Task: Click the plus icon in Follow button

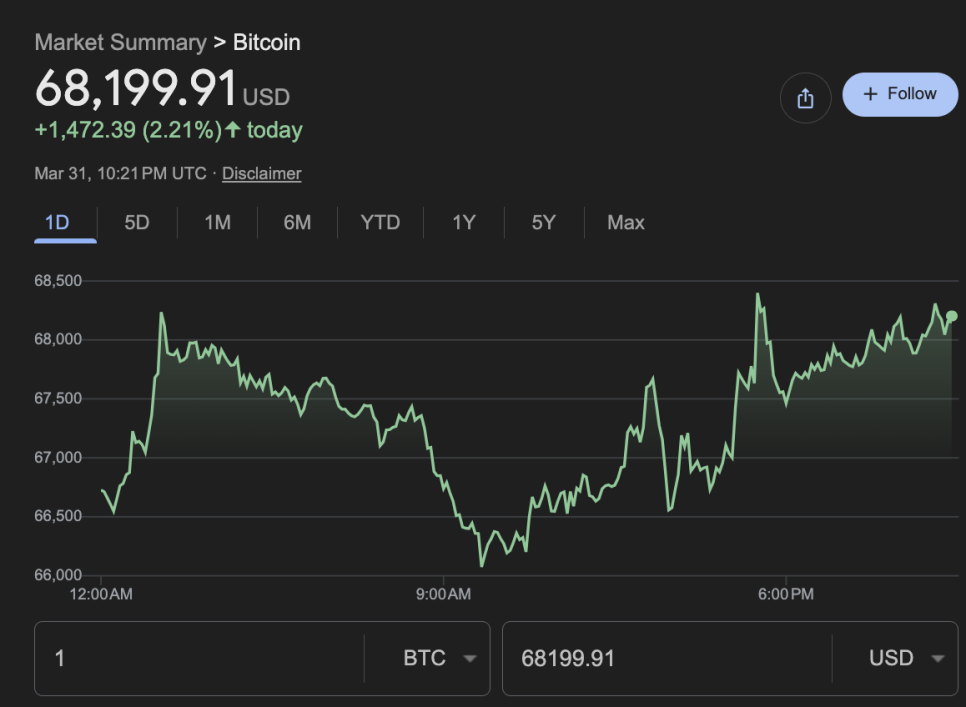Action: (x=870, y=94)
